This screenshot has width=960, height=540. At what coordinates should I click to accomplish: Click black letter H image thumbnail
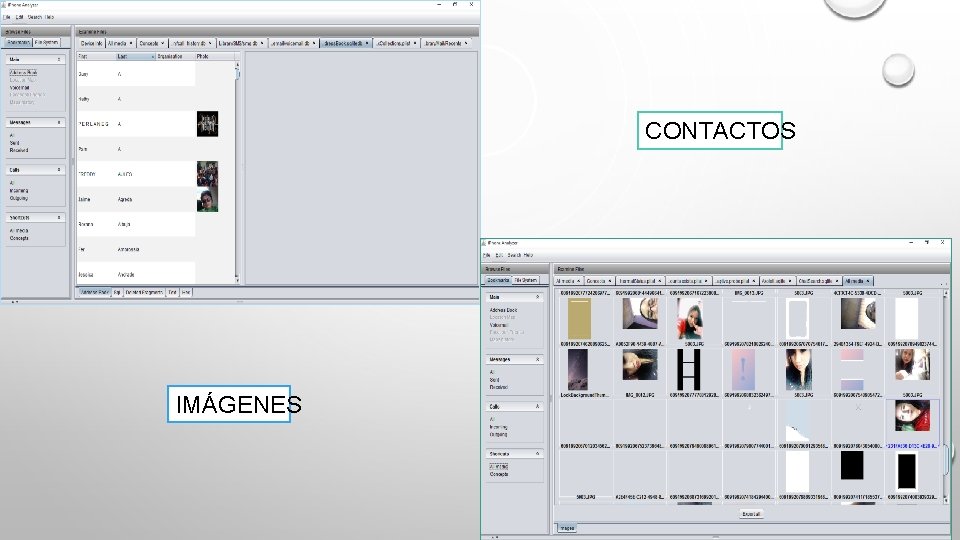click(688, 370)
